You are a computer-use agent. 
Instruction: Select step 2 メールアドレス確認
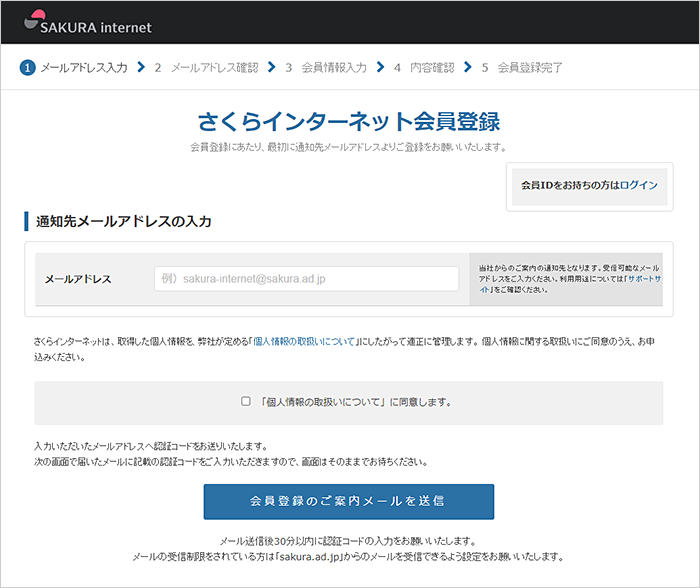(x=206, y=67)
